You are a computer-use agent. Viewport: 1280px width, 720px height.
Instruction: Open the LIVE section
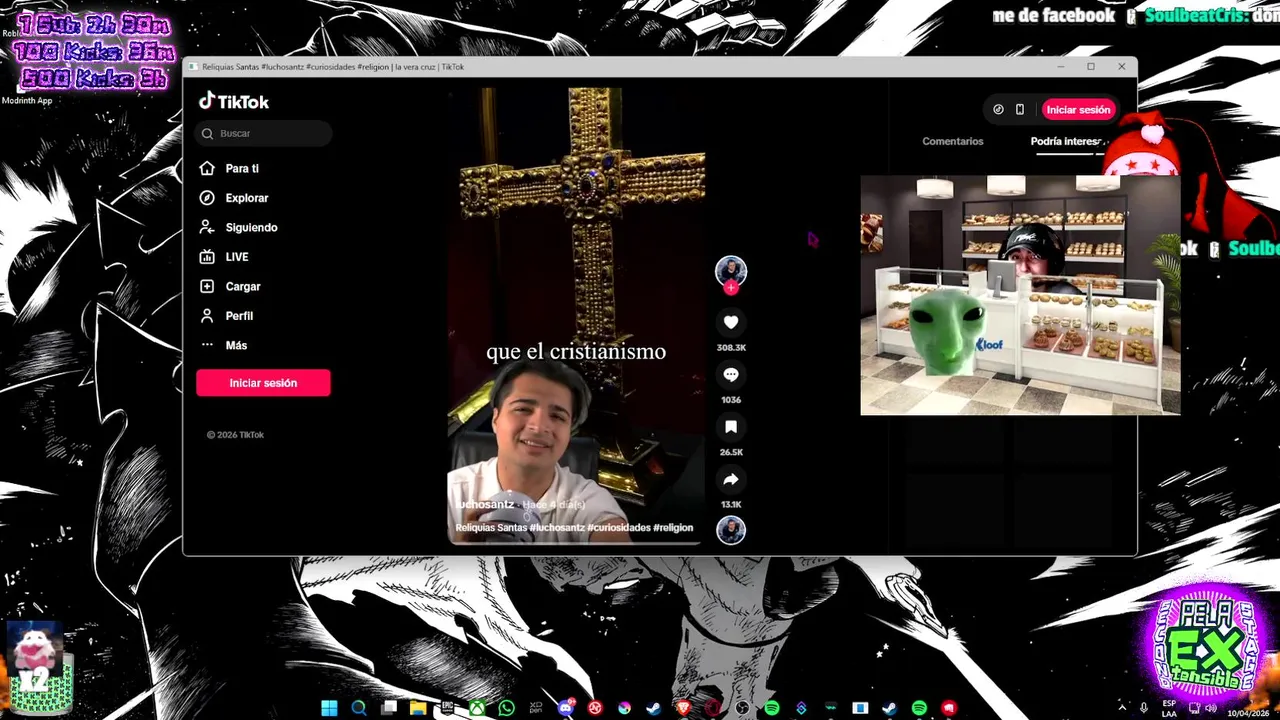click(x=237, y=257)
